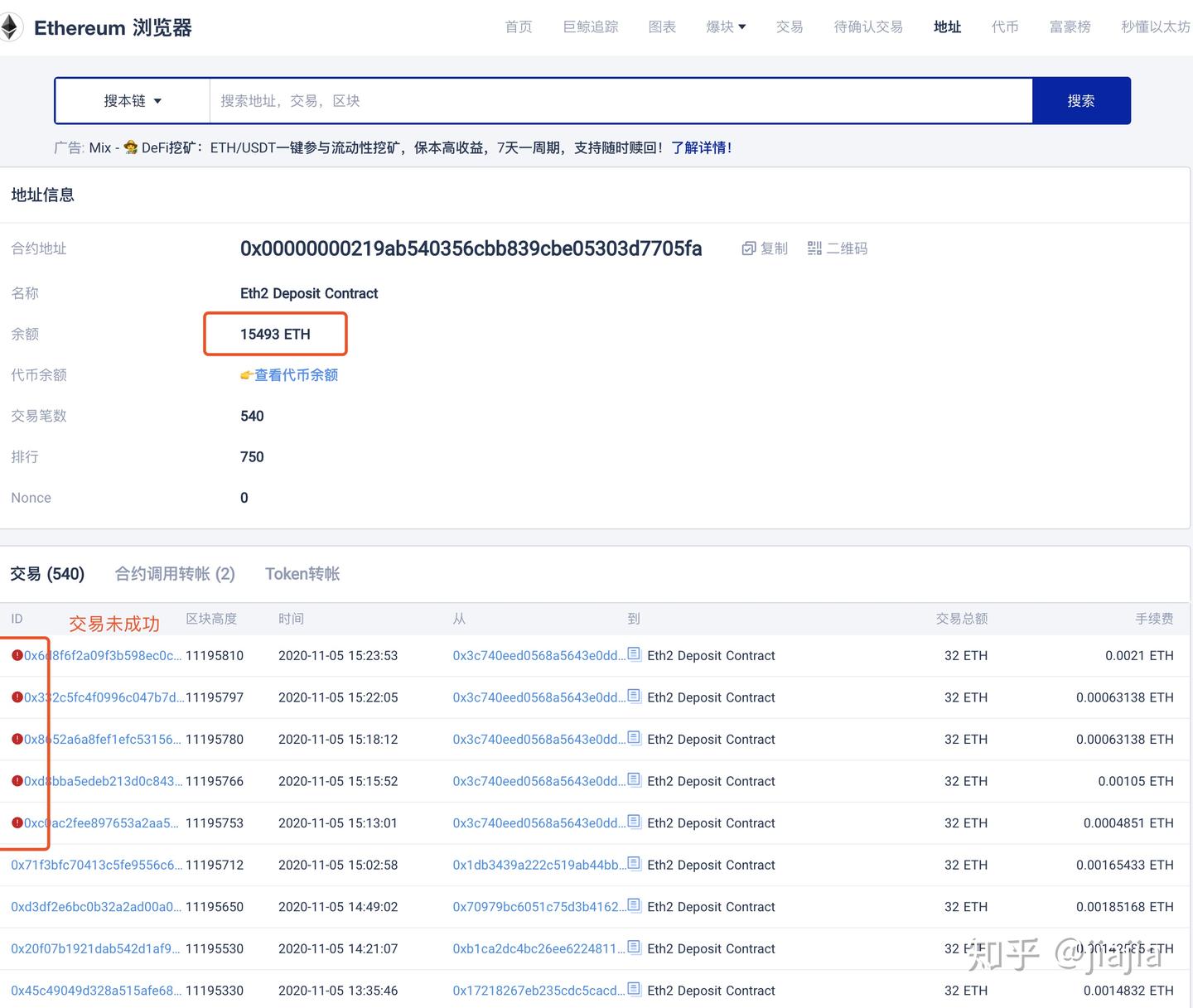Screen dimensions: 1193x1008
Task: Copy the contract address using the copy icon
Action: click(749, 248)
